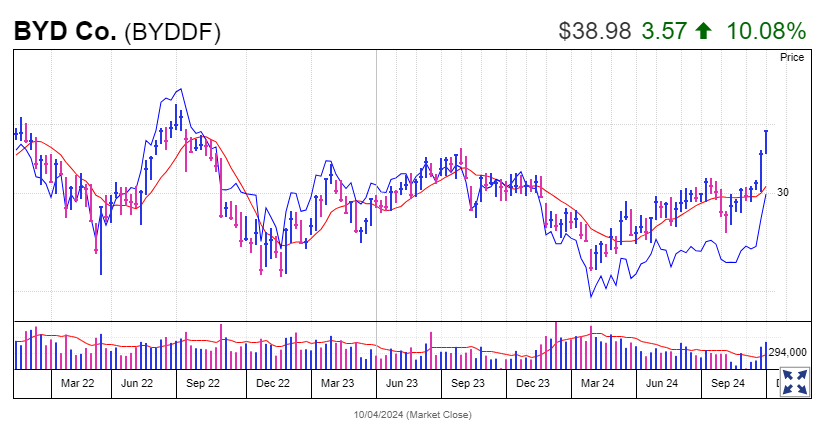820x427 pixels.
Task: Click the expand chart fullscreen icon
Action: click(794, 382)
